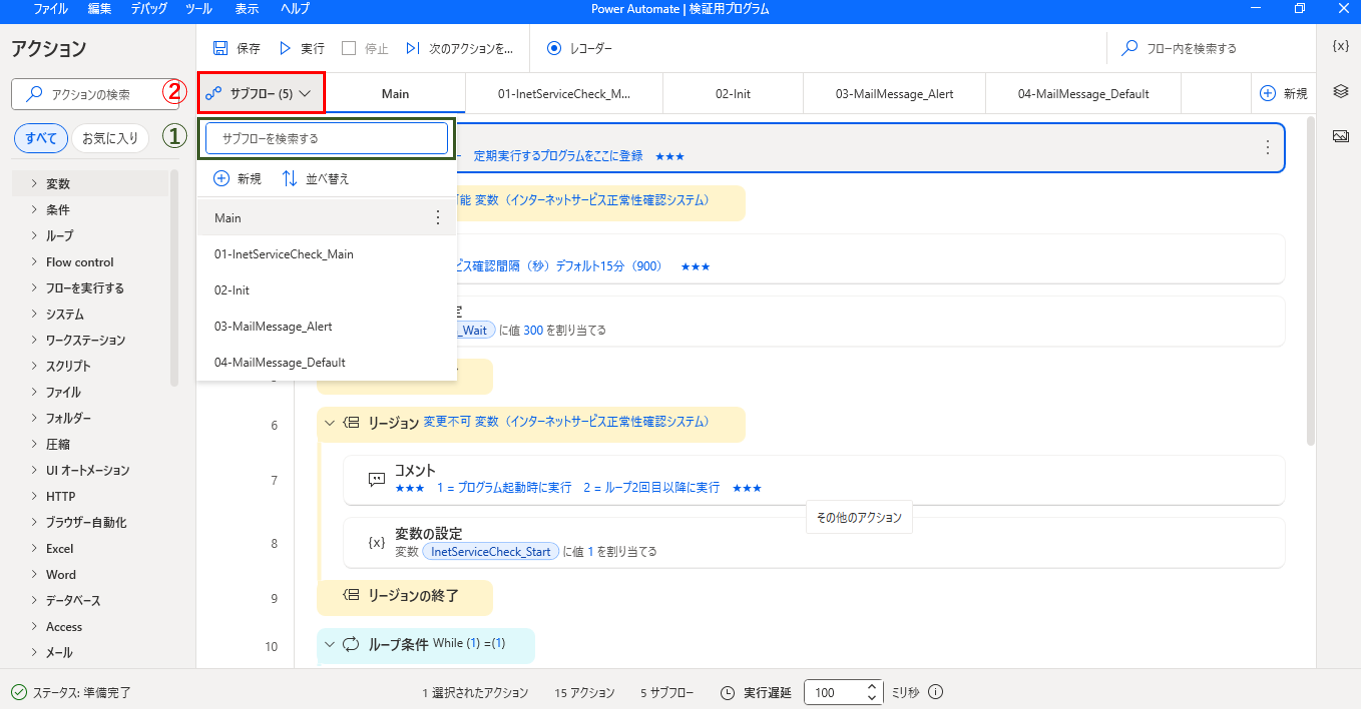
Task: Switch to the 03-MailMessage_Alert tab
Action: click(894, 93)
